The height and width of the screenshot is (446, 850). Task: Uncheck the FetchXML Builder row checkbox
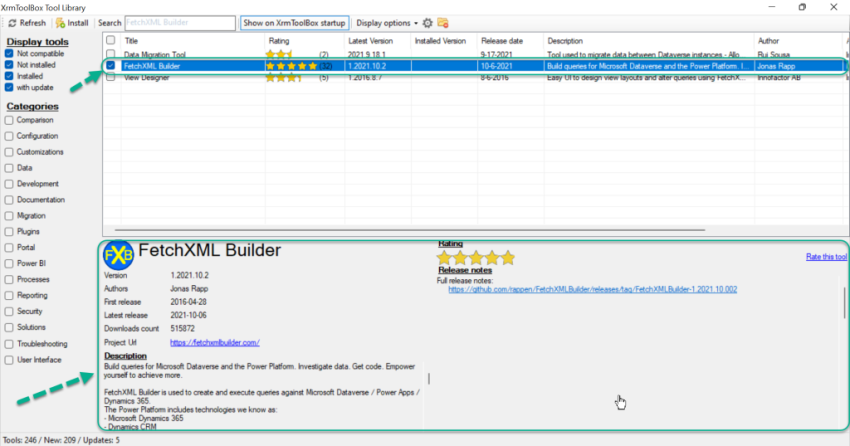point(111,66)
